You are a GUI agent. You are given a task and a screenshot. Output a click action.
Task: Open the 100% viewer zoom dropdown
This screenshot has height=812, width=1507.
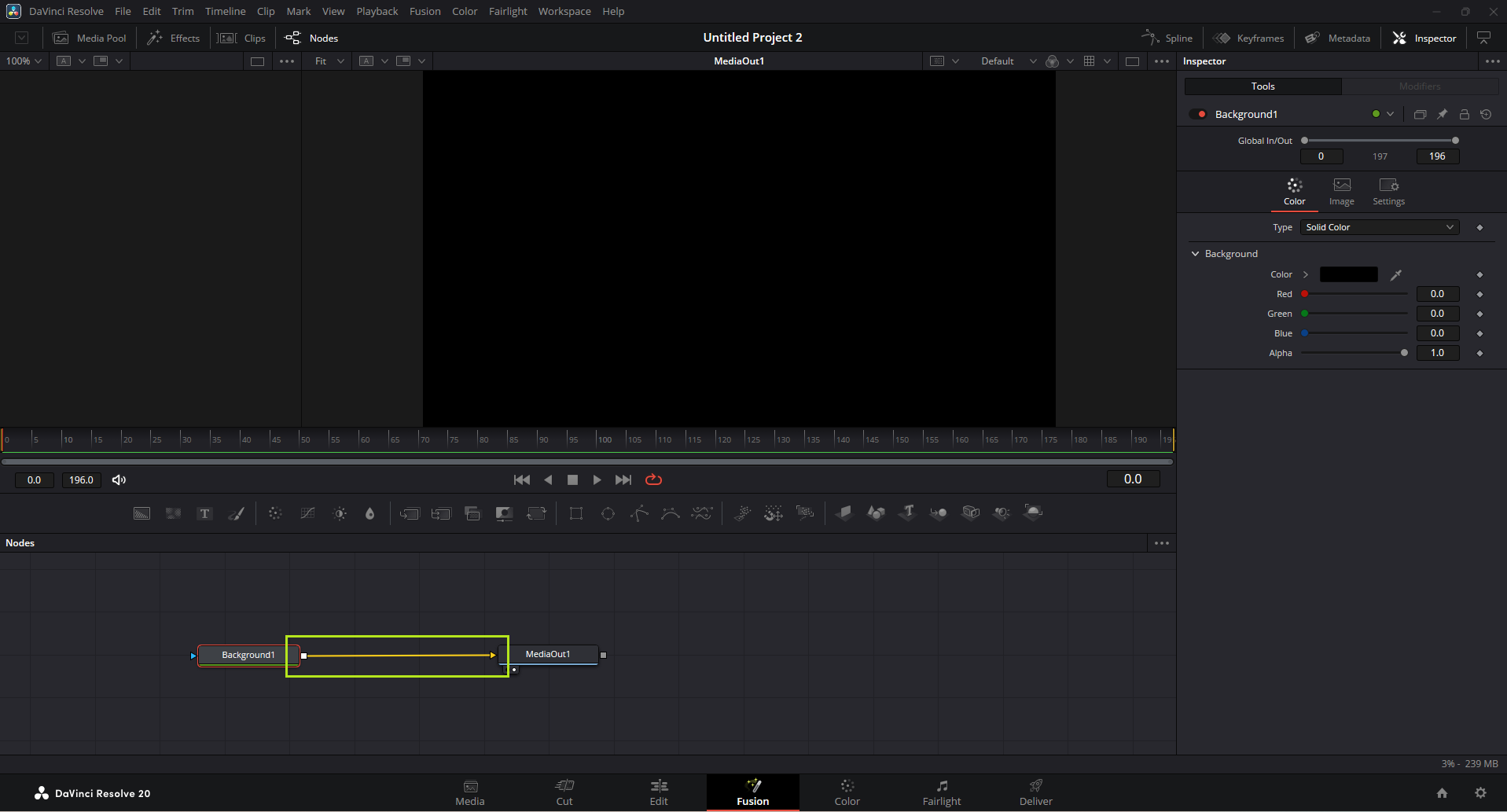coord(24,61)
